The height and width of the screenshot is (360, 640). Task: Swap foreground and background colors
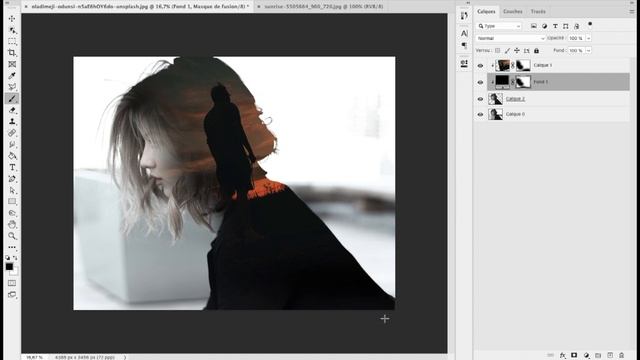16,258
